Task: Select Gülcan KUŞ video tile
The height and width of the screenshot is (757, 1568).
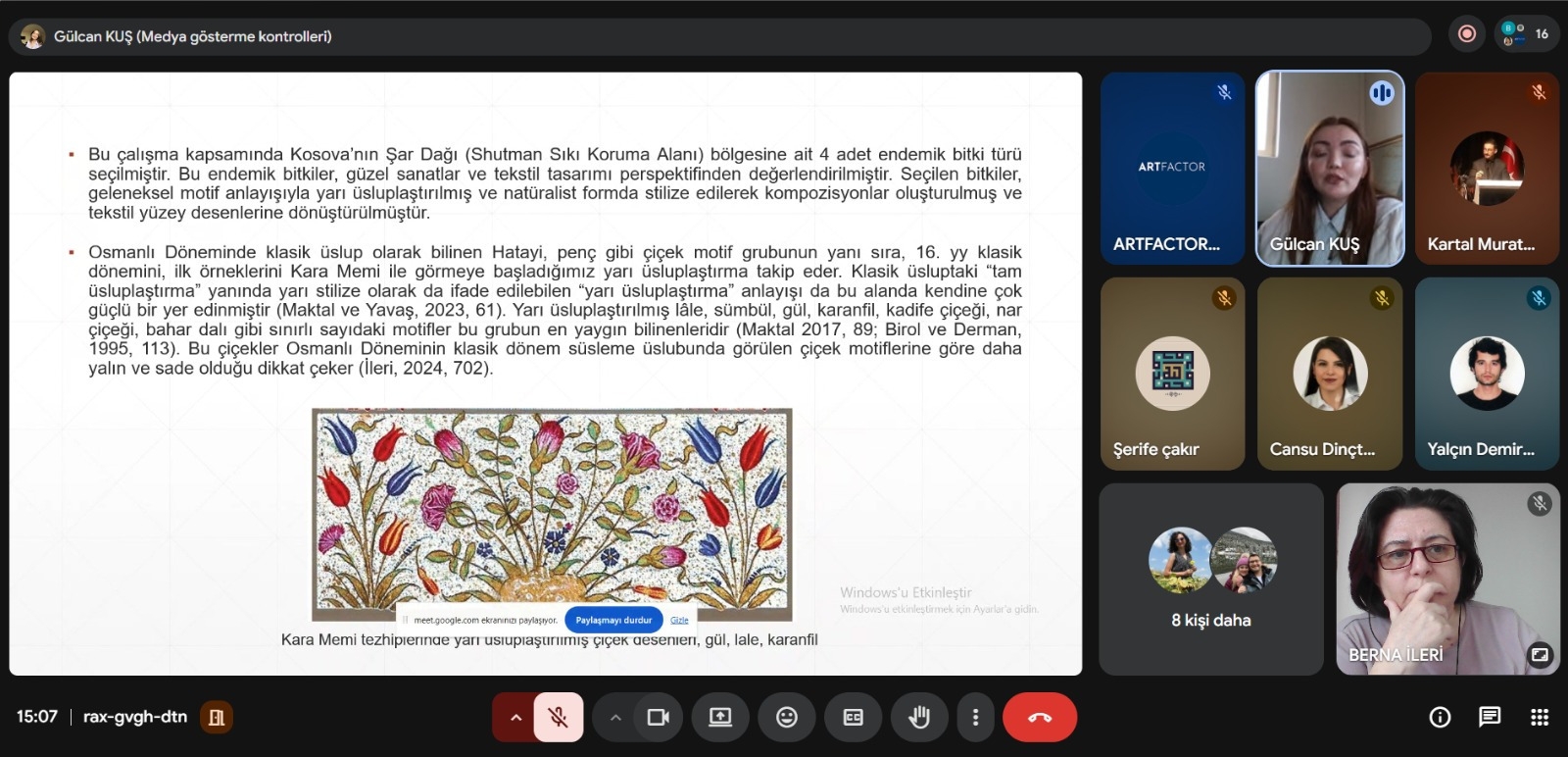Action: (x=1330, y=168)
